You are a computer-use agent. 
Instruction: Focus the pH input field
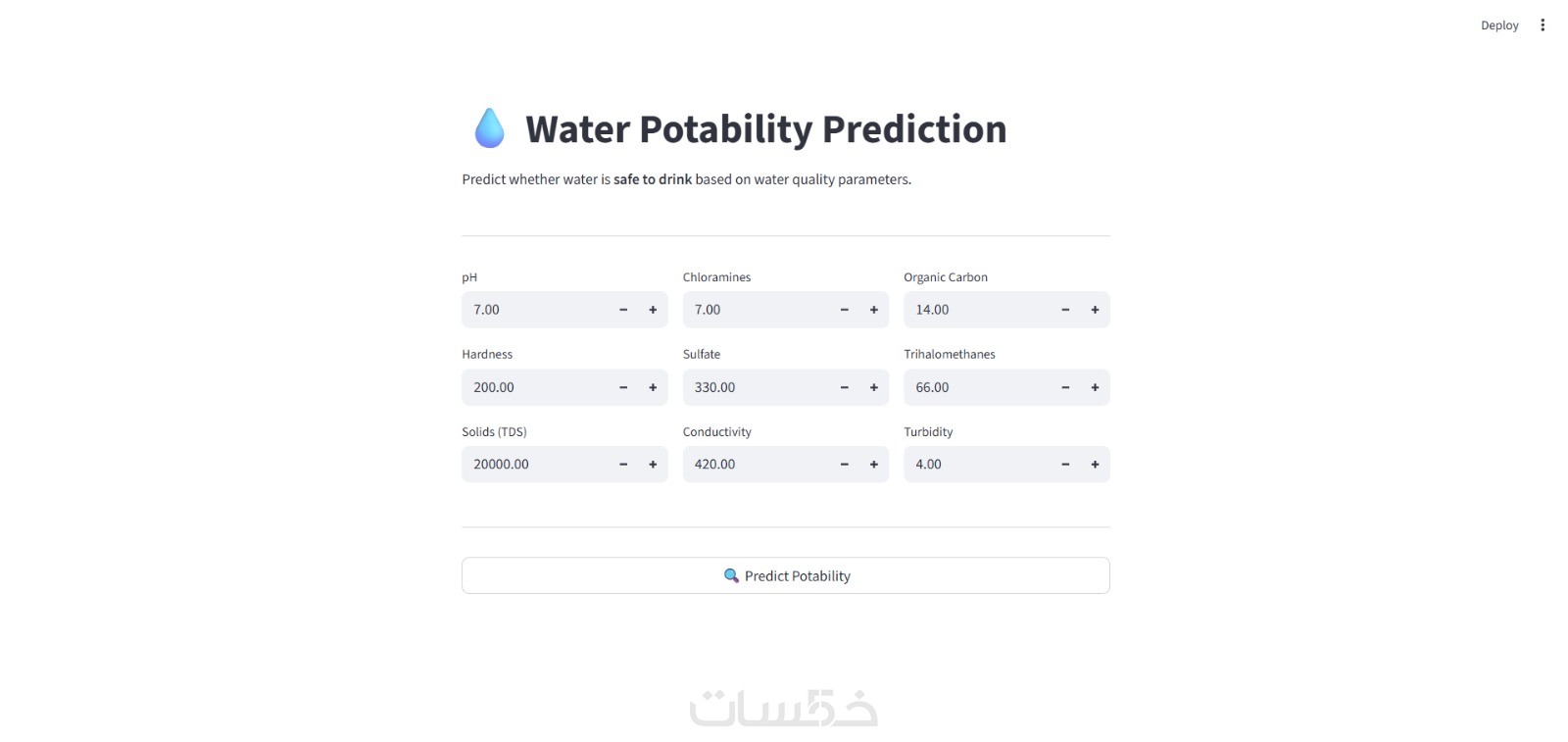coord(534,310)
